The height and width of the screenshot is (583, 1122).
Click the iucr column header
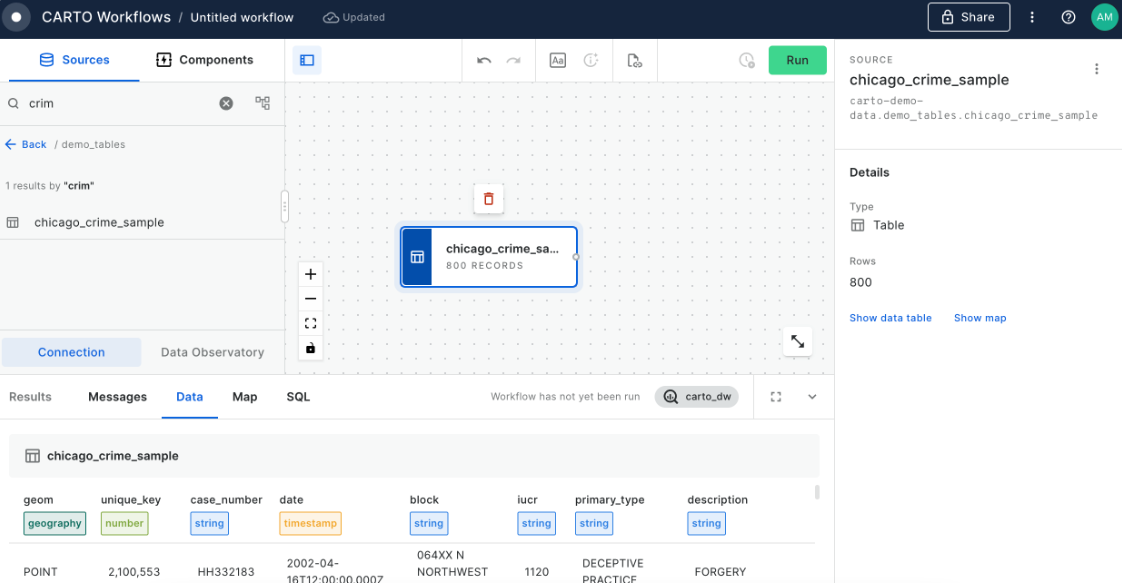[x=527, y=499]
